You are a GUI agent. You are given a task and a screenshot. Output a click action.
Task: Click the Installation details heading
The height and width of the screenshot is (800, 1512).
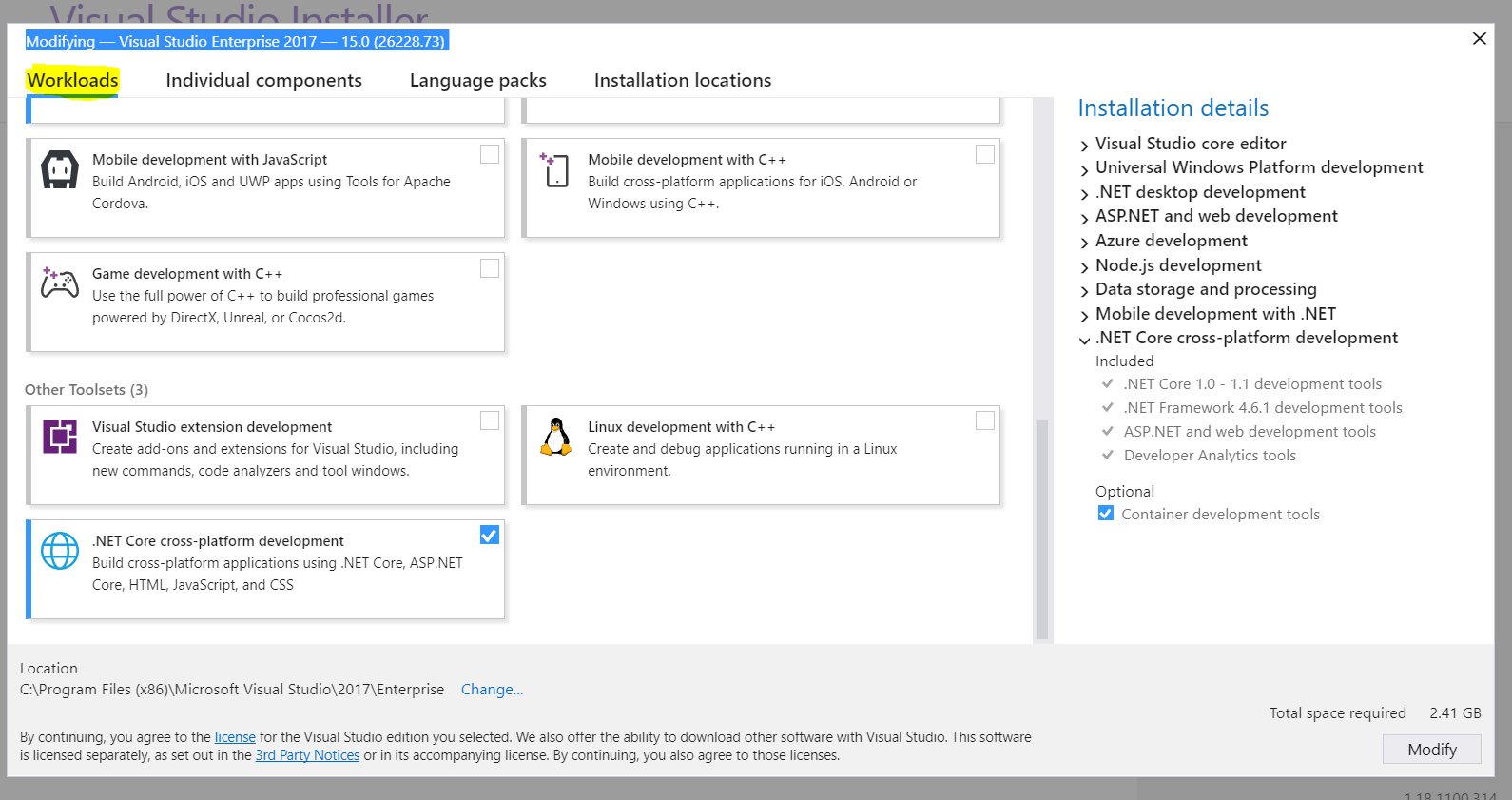(1173, 108)
